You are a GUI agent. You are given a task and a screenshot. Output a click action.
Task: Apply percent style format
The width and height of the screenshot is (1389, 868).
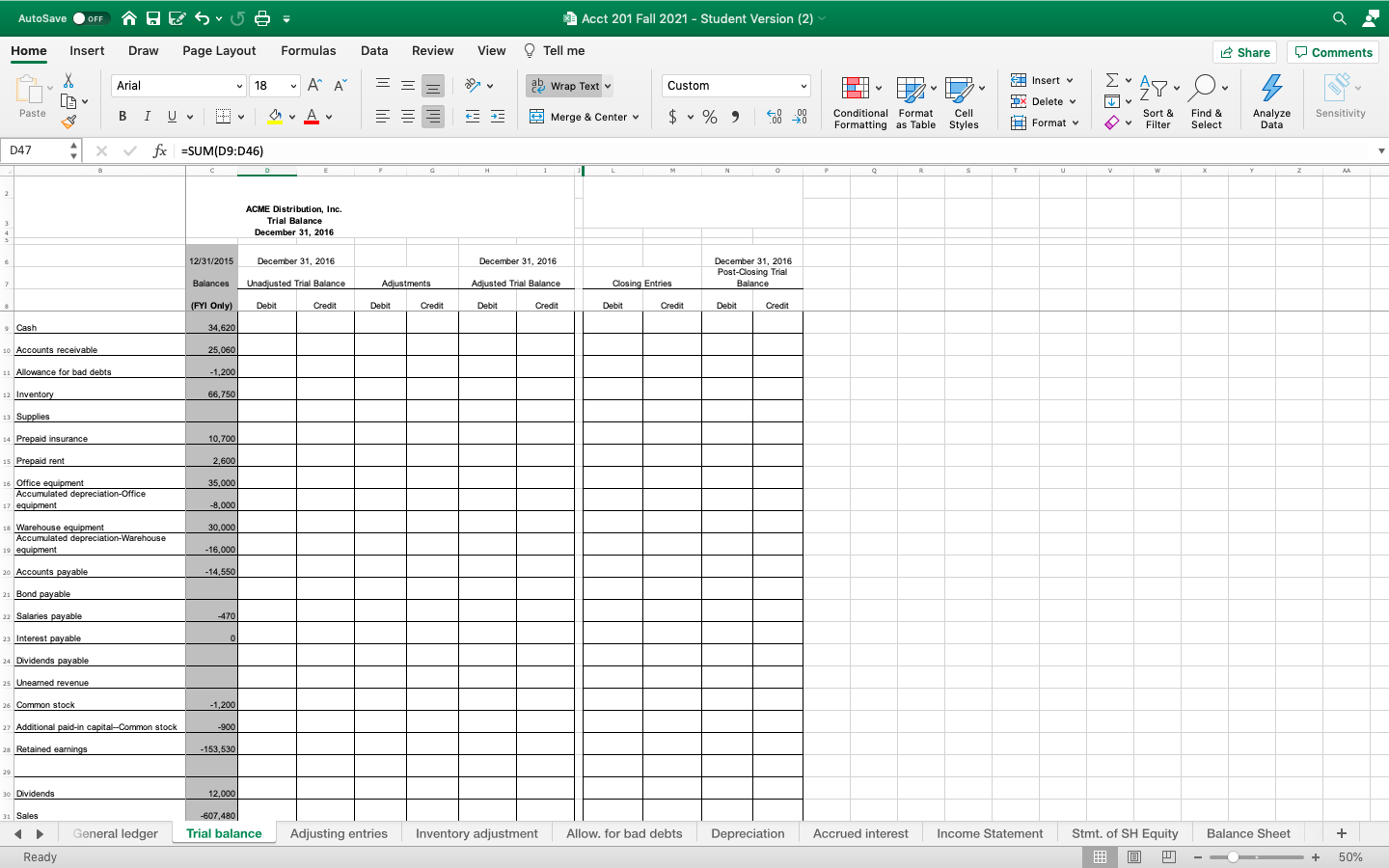[710, 117]
